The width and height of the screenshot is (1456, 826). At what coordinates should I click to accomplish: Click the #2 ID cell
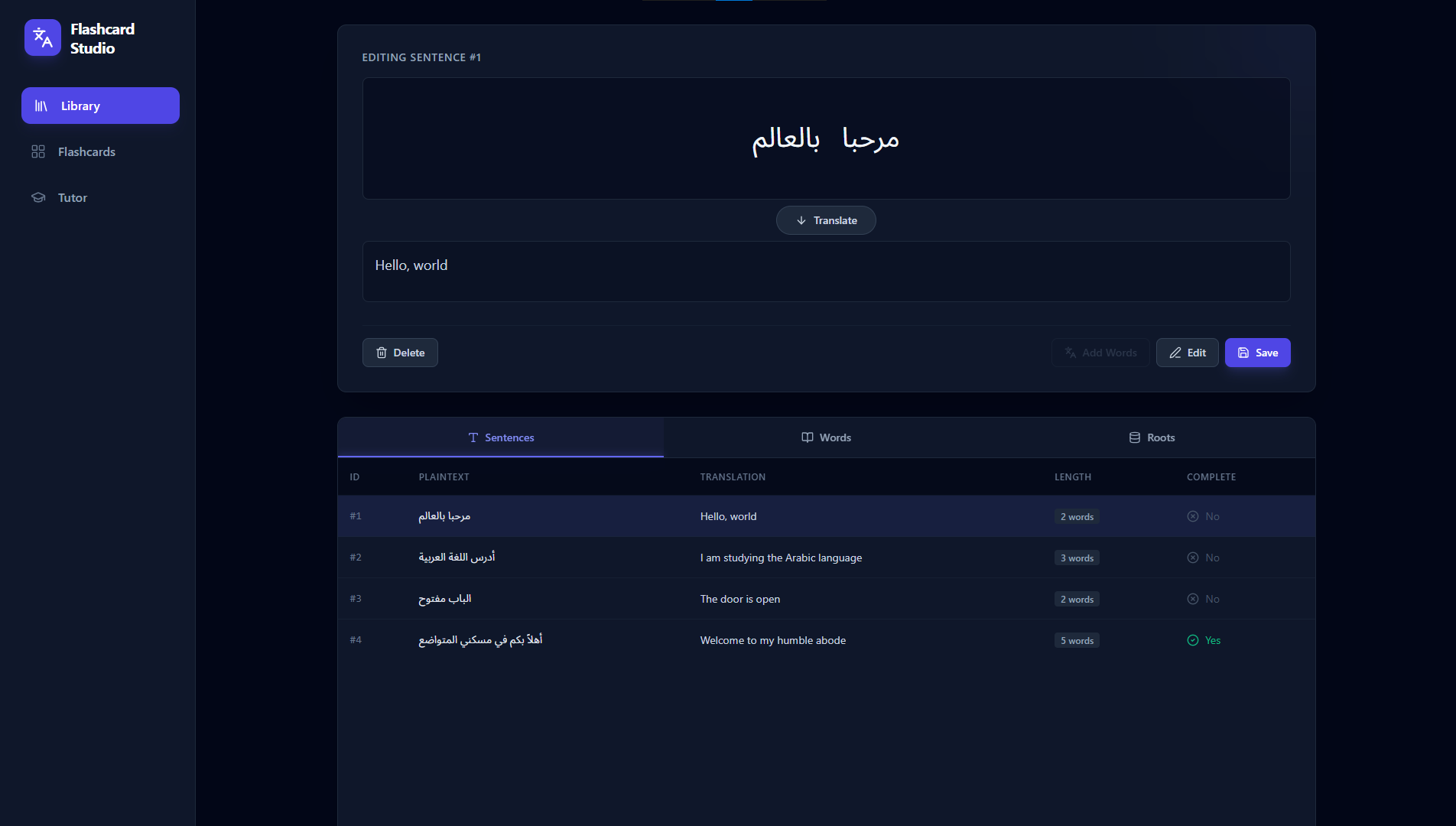(356, 558)
